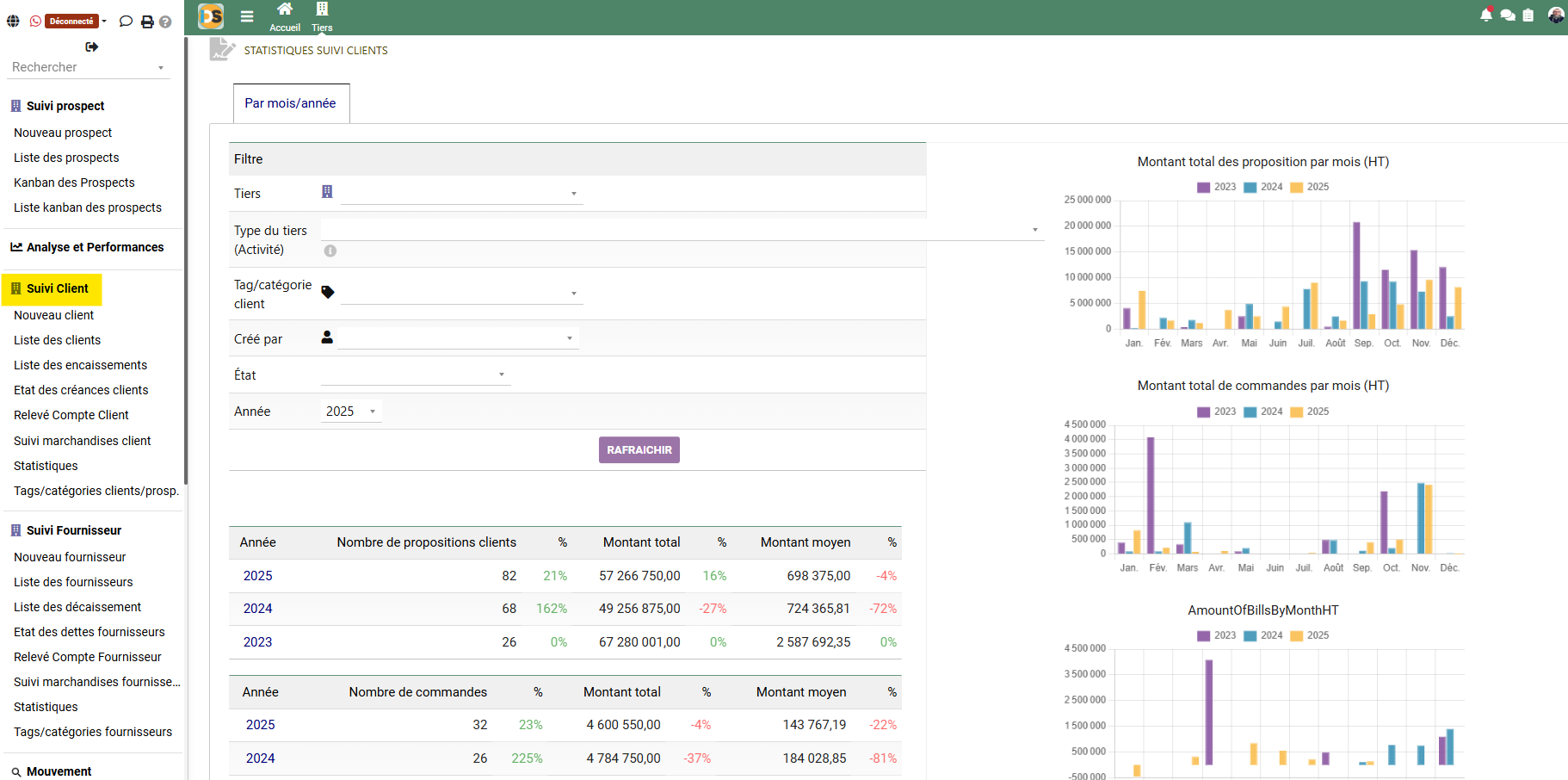
Task: Open the hamburger menu beside the logo
Action: point(247,15)
